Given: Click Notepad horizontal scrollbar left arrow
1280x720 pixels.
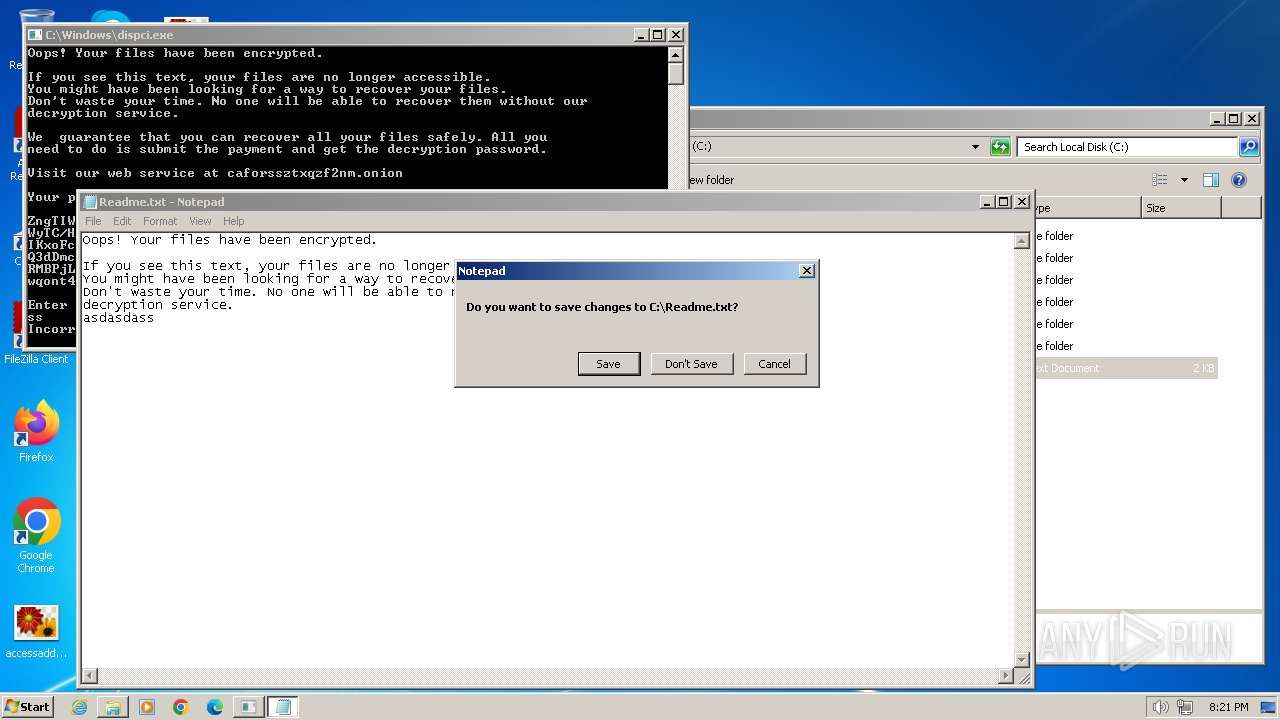Looking at the screenshot, I should point(89,676).
